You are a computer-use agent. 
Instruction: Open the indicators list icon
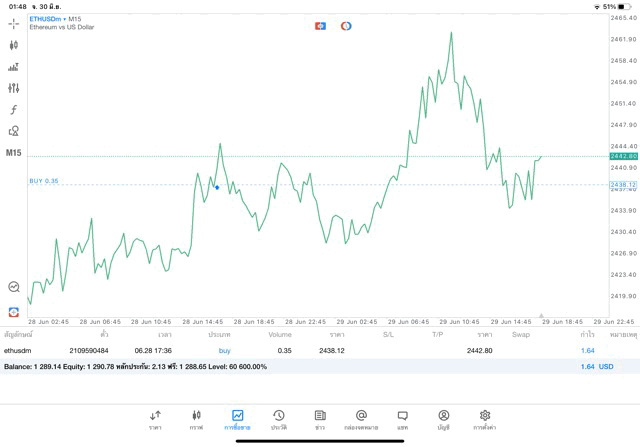(x=14, y=67)
